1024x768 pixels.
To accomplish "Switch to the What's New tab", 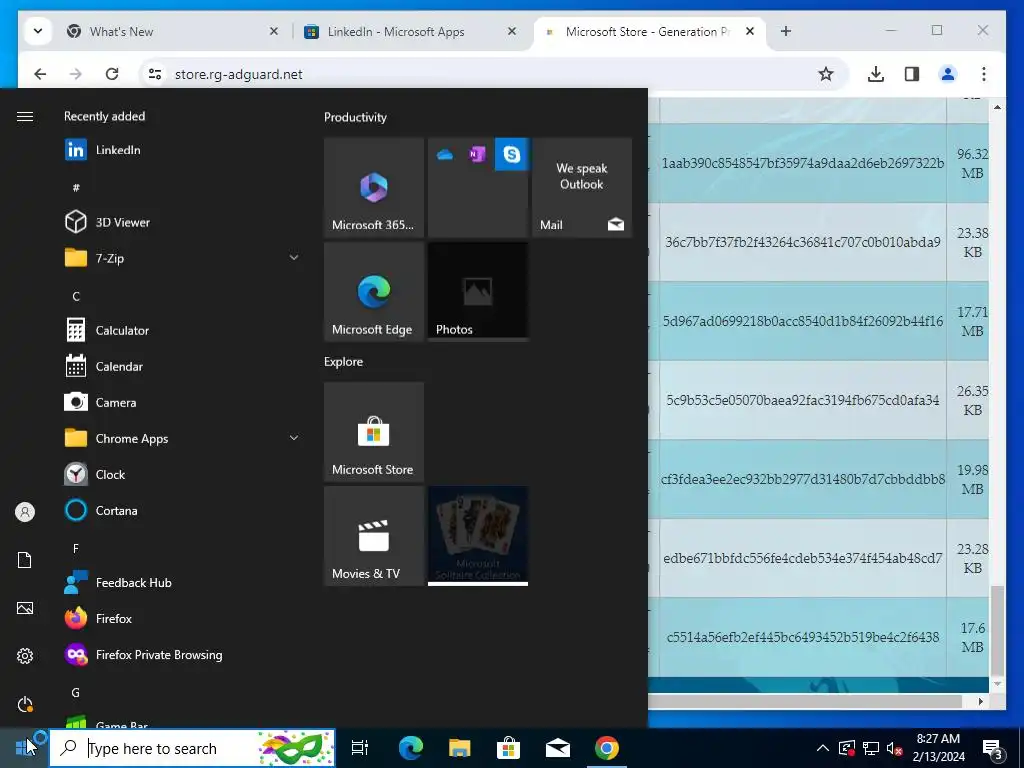I will [x=173, y=31].
